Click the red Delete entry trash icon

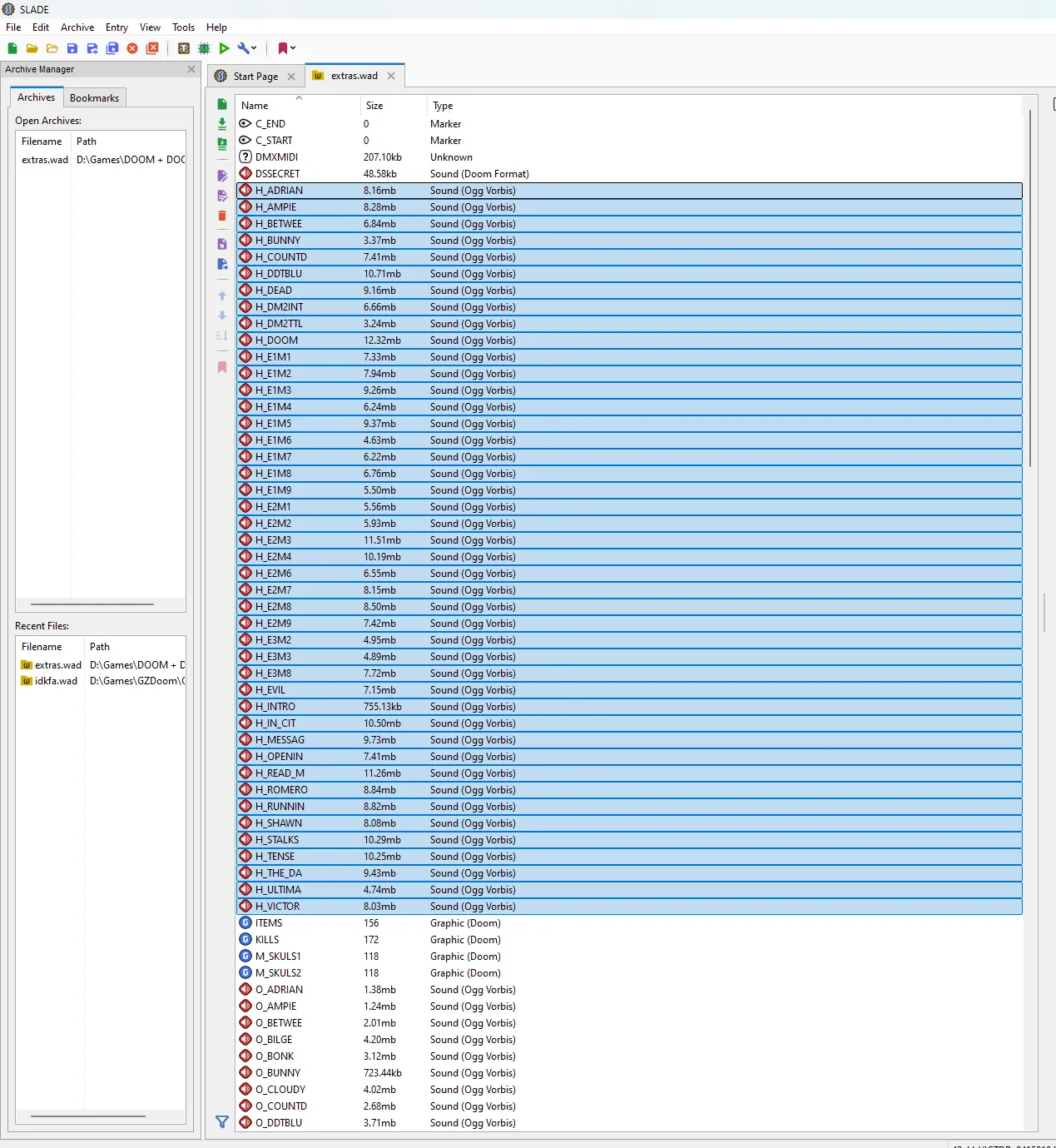[222, 216]
